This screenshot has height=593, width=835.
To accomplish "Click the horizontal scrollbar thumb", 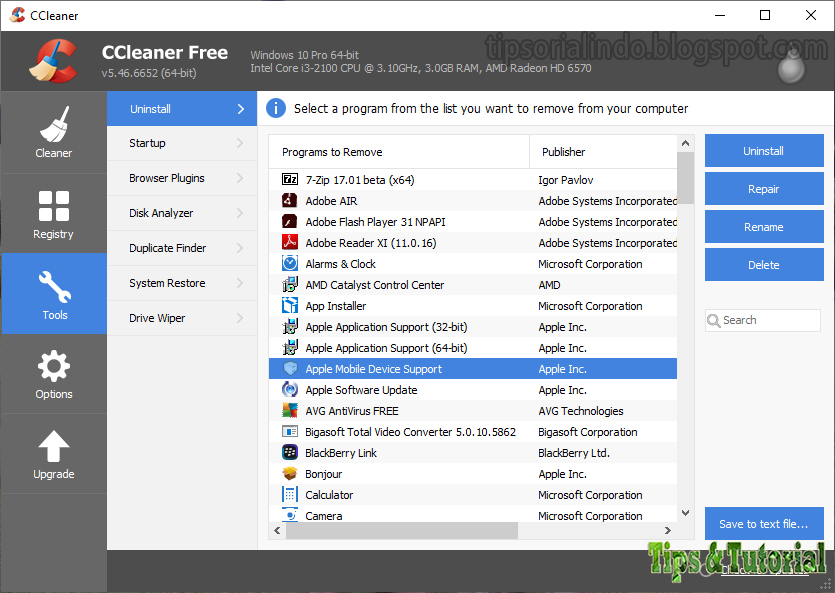I will (x=402, y=530).
